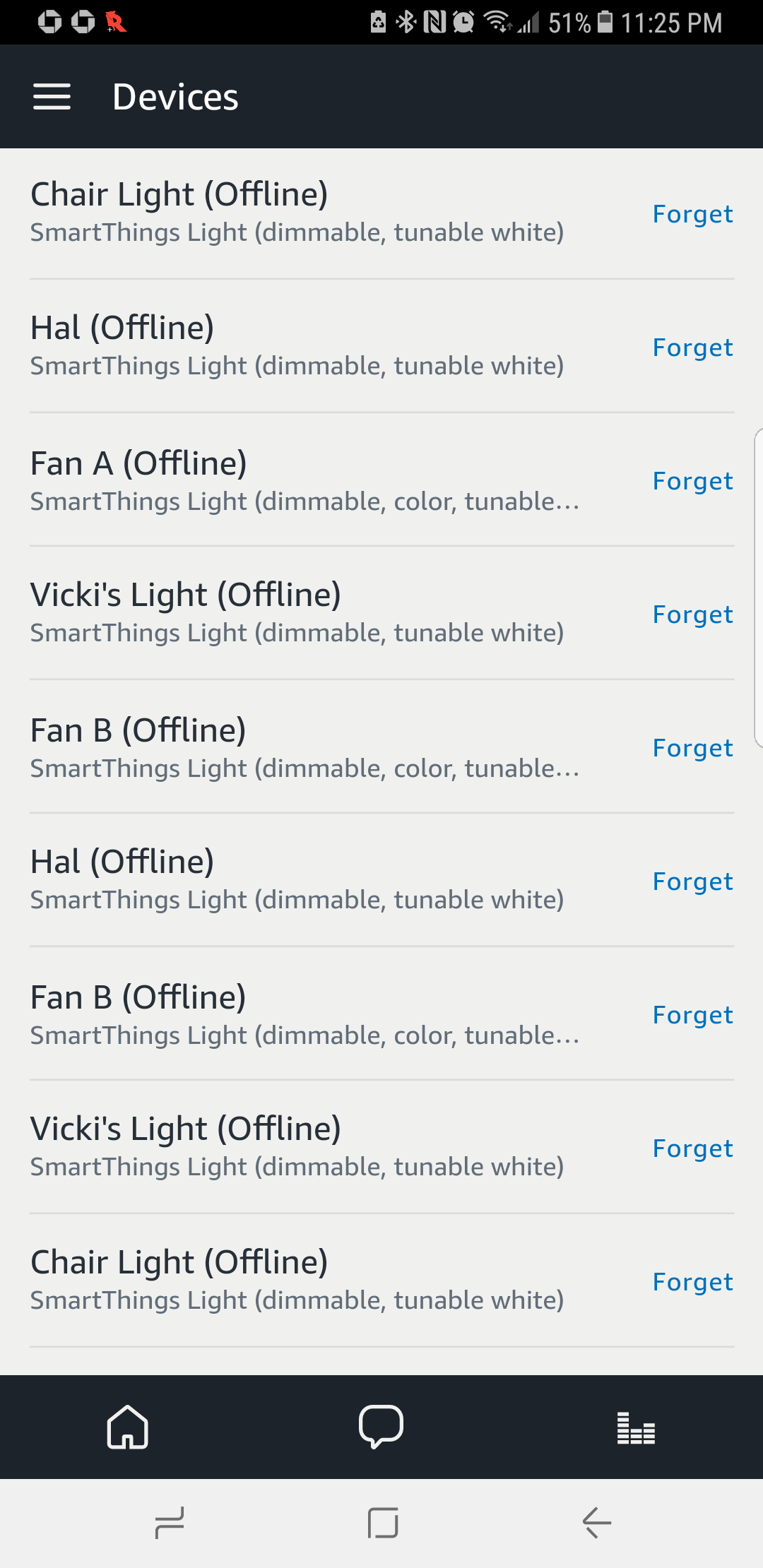Open the Conversations speech bubble tab
This screenshot has width=763, height=1568.
click(x=381, y=1427)
